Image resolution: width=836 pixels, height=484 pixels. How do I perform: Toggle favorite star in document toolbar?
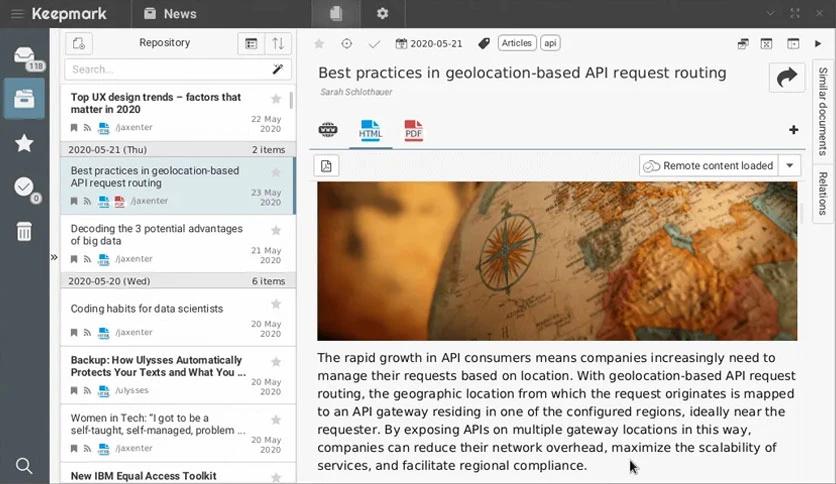click(x=319, y=43)
